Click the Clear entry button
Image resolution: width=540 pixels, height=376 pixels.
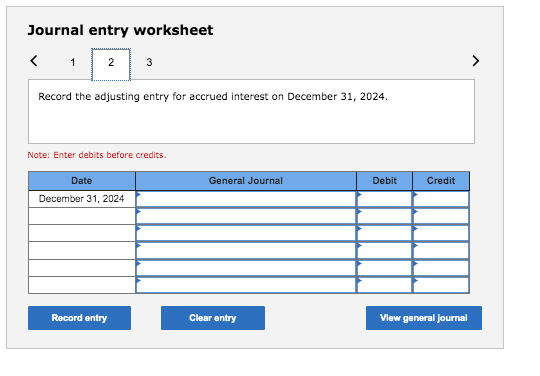pos(213,318)
